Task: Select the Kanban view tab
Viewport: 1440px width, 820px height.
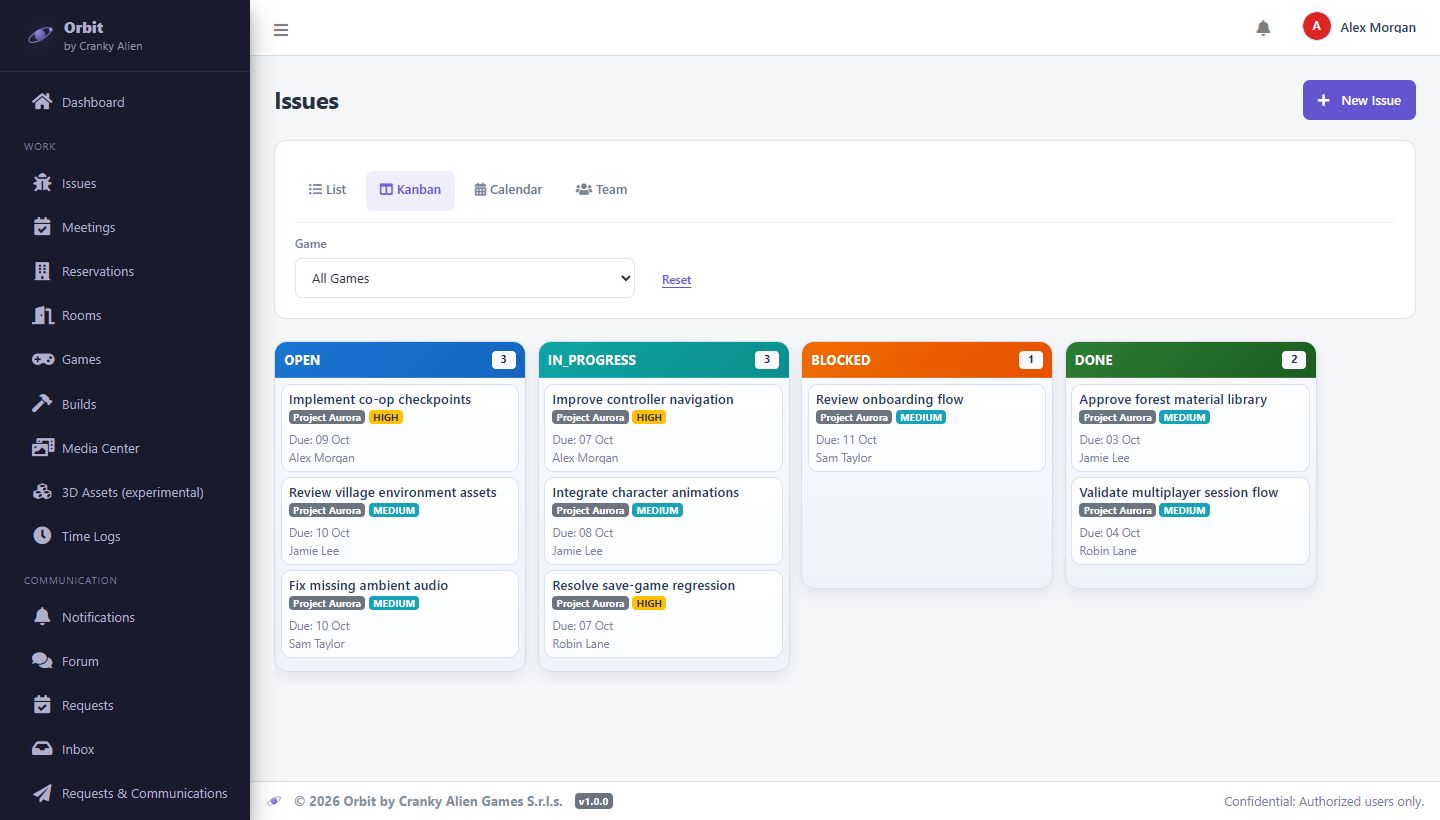Action: [x=410, y=190]
